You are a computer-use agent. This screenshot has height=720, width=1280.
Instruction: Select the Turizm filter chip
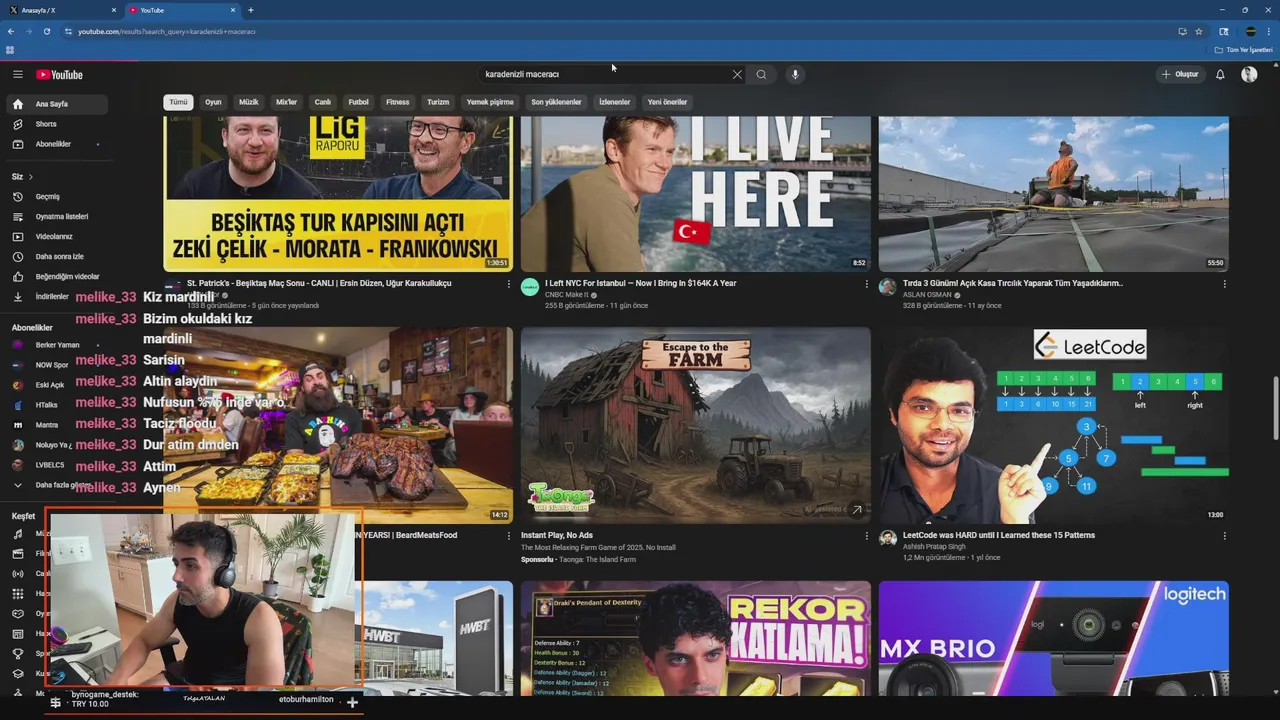(438, 102)
